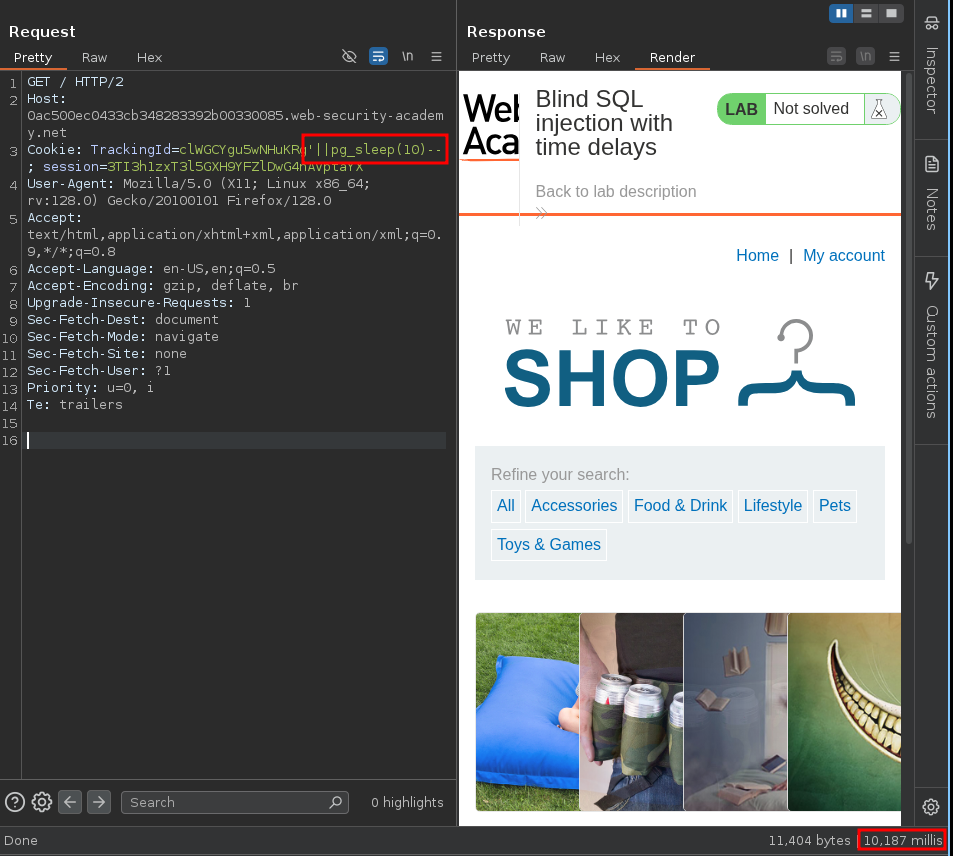Select top-bottom split layout icon
Image resolution: width=953 pixels, height=856 pixels.
(866, 13)
